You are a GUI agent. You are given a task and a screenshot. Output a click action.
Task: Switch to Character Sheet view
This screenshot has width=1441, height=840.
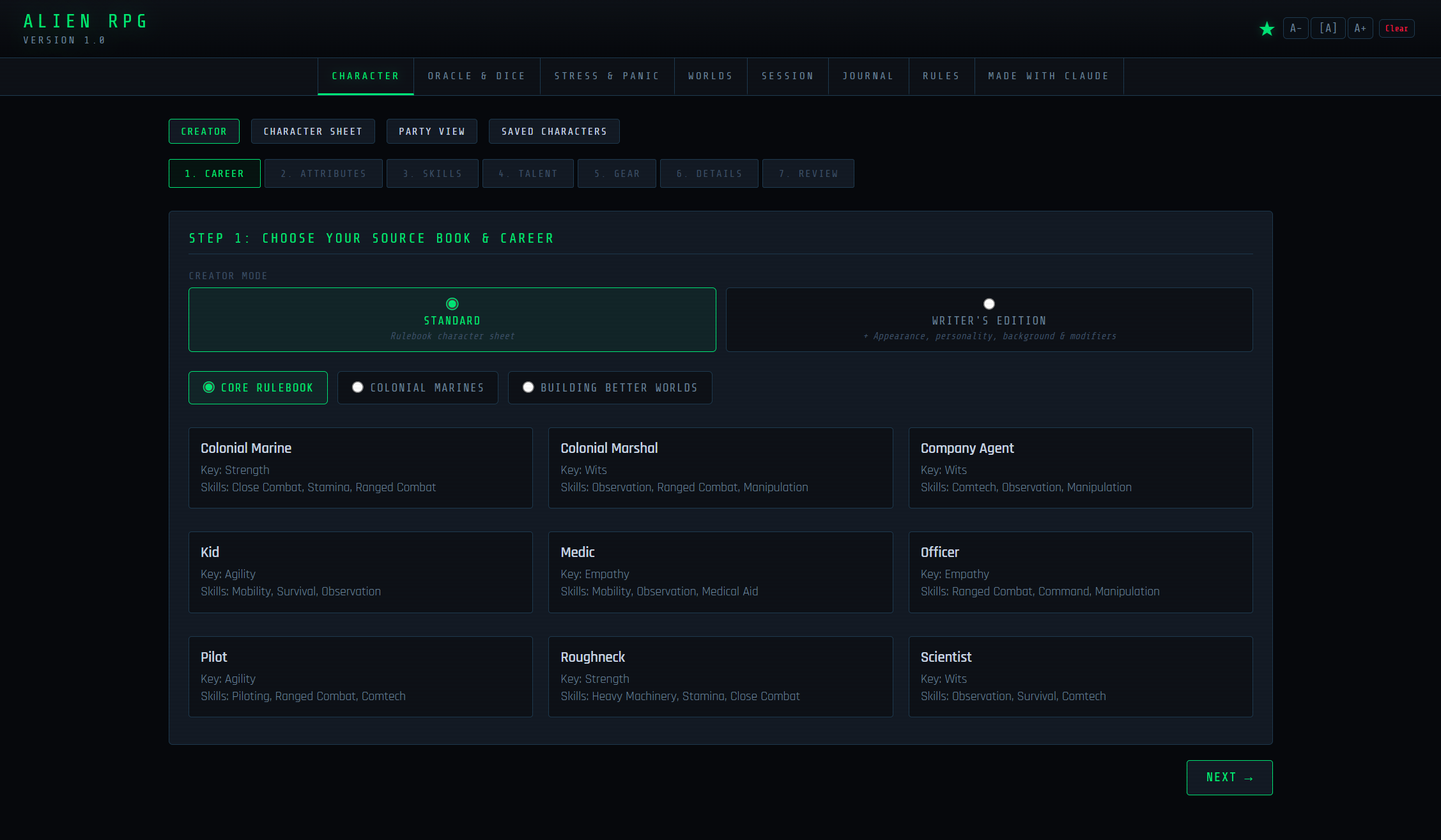coord(312,132)
